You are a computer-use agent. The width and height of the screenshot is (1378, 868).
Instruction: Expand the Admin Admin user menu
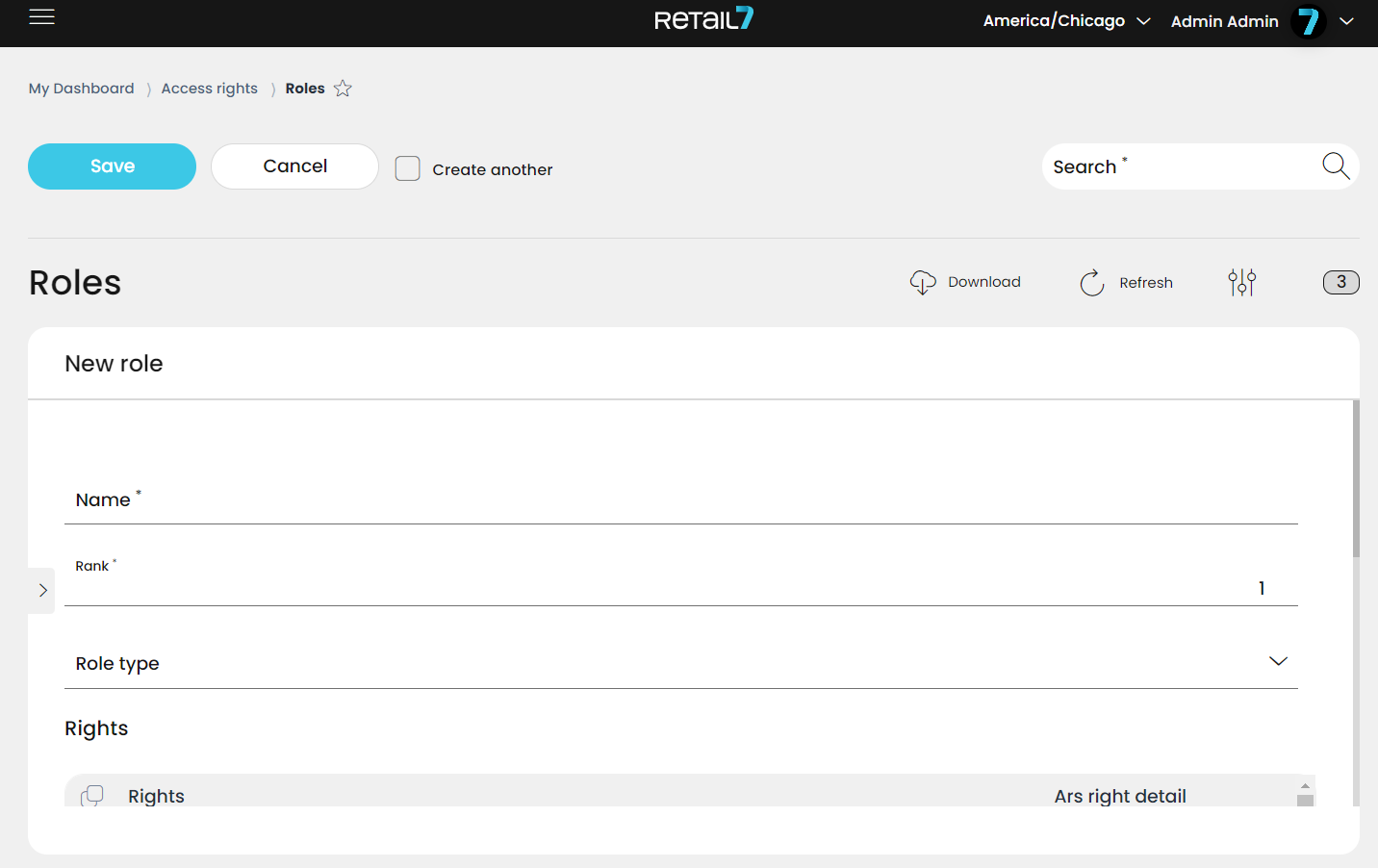point(1346,21)
